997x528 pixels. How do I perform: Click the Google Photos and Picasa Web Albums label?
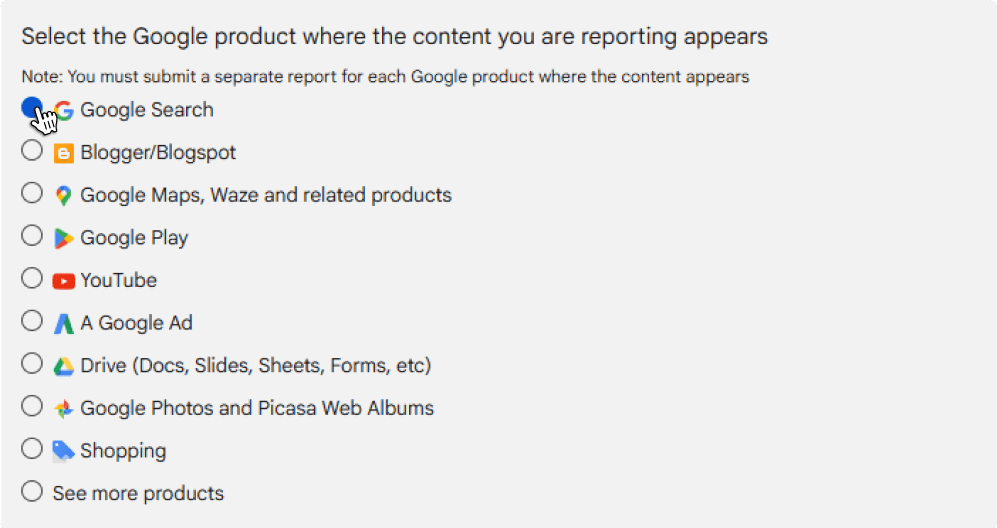pos(257,408)
